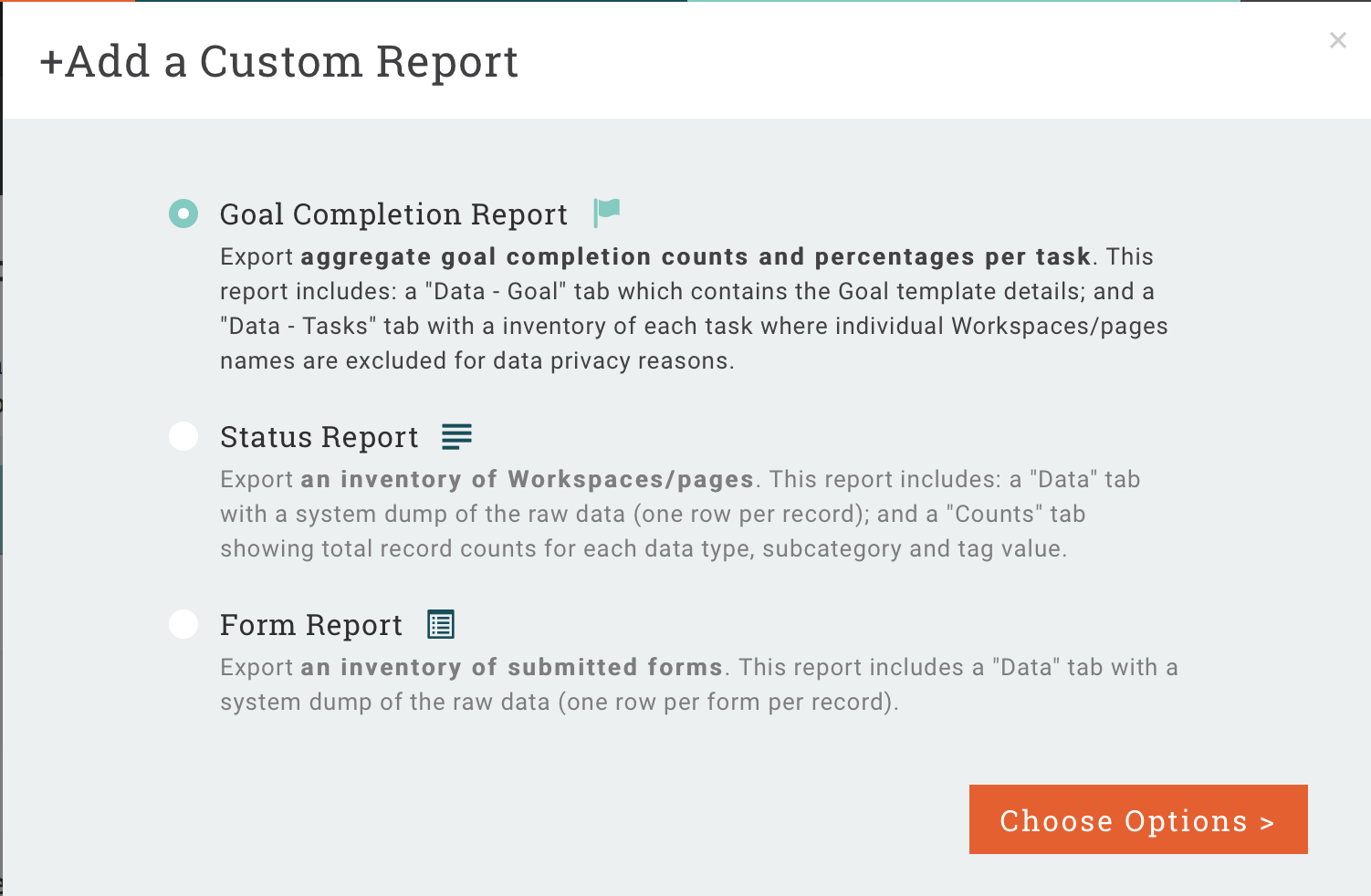This screenshot has height=896, width=1371.
Task: Choose the Form Report radio option
Action: (x=183, y=624)
